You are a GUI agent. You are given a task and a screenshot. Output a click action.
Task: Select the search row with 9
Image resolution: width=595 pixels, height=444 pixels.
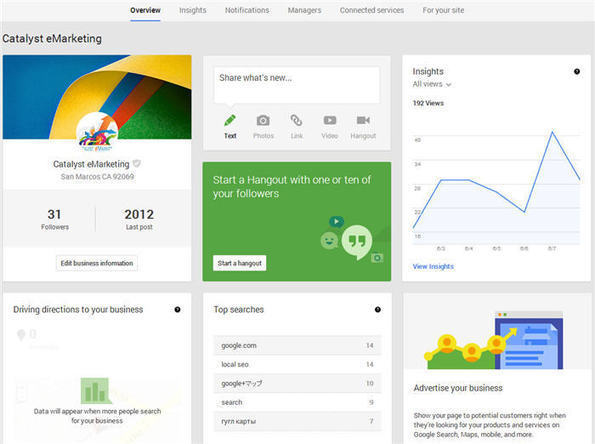[297, 402]
